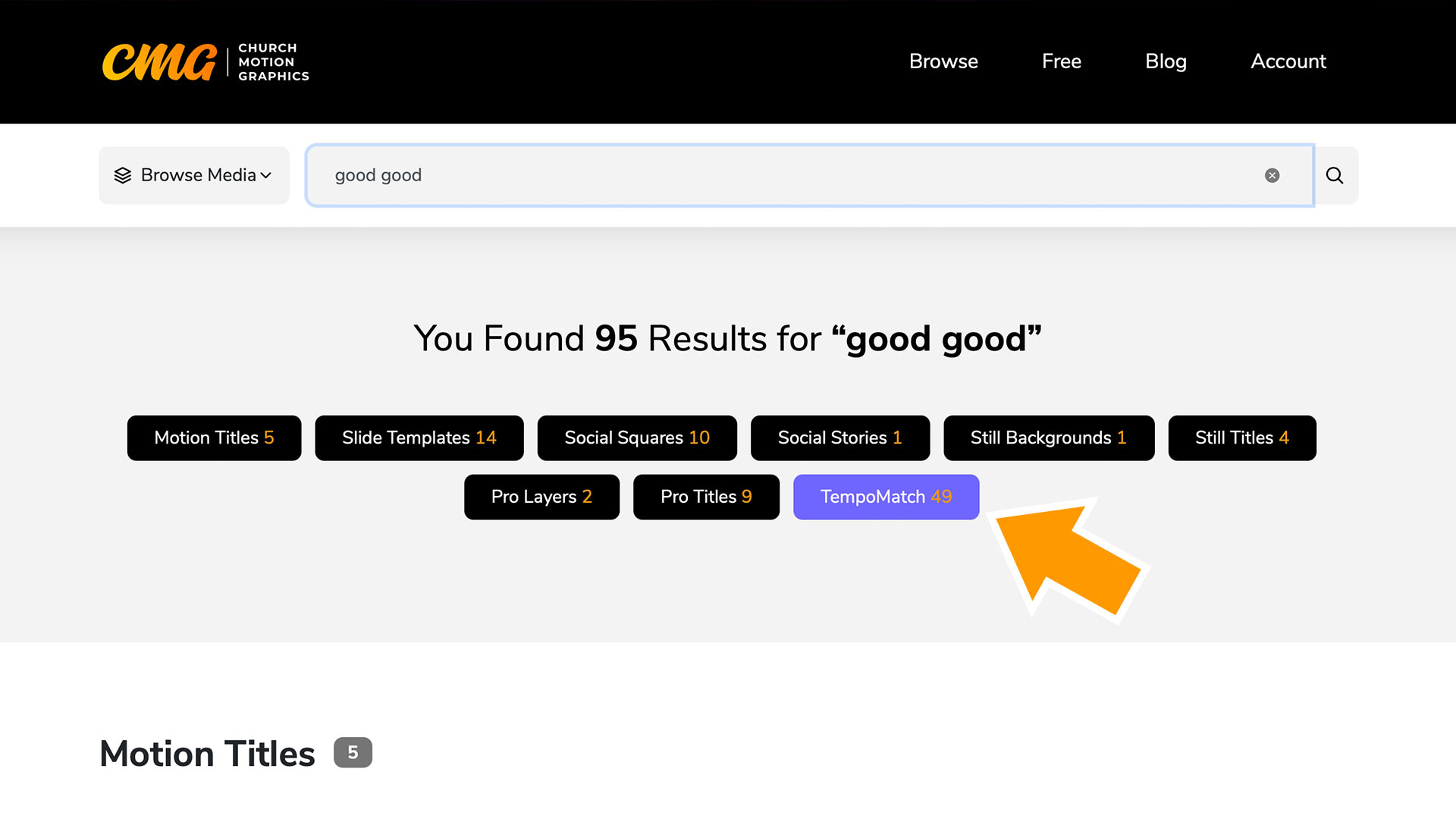Select the Still Backgrounds filter
Screen dimensions: 1456x819
click(1048, 438)
